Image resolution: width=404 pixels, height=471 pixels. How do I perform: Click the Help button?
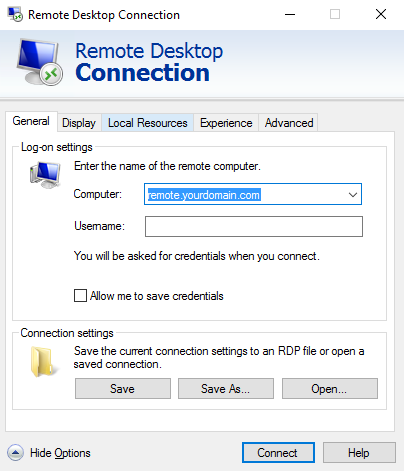[x=359, y=453]
